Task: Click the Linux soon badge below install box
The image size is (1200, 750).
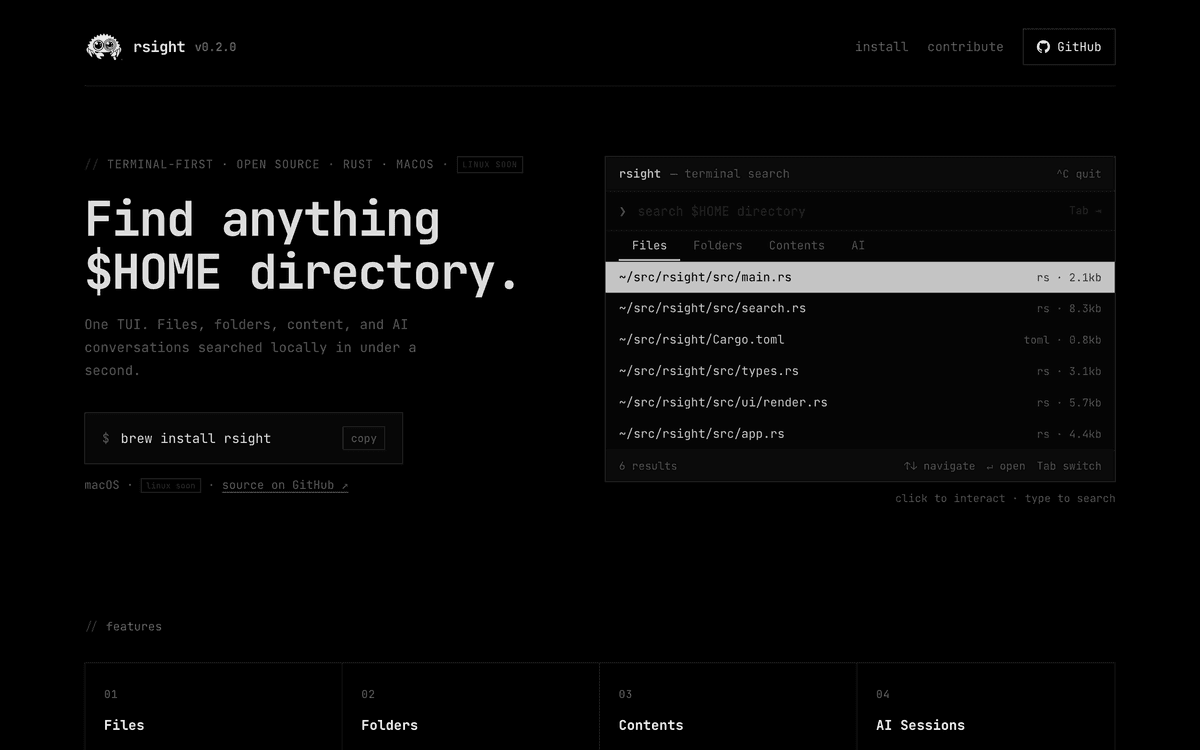Action: pyautogui.click(x=170, y=485)
